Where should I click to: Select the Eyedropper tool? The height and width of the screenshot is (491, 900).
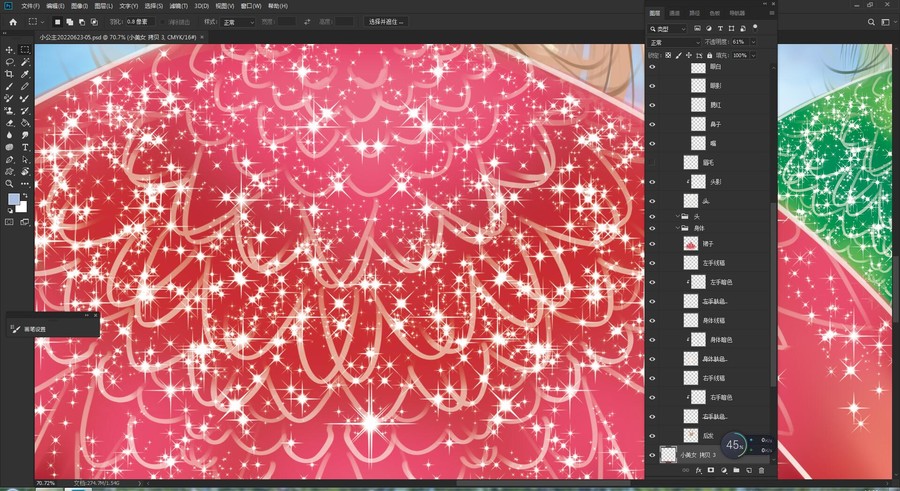25,74
